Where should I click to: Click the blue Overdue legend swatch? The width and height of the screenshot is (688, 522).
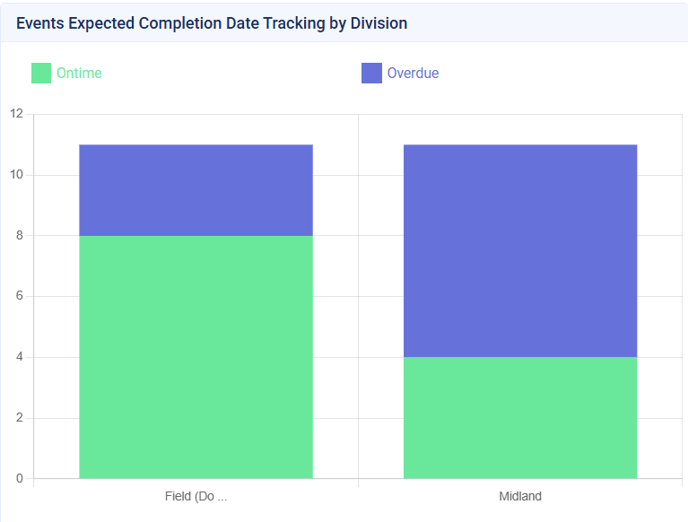(371, 73)
